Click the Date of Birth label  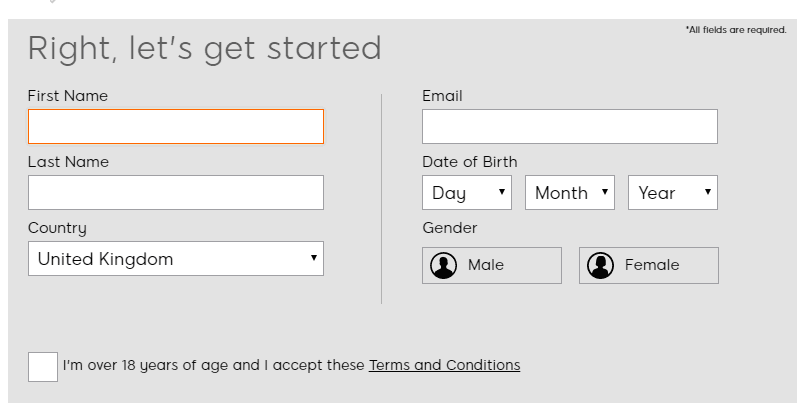[x=470, y=162]
